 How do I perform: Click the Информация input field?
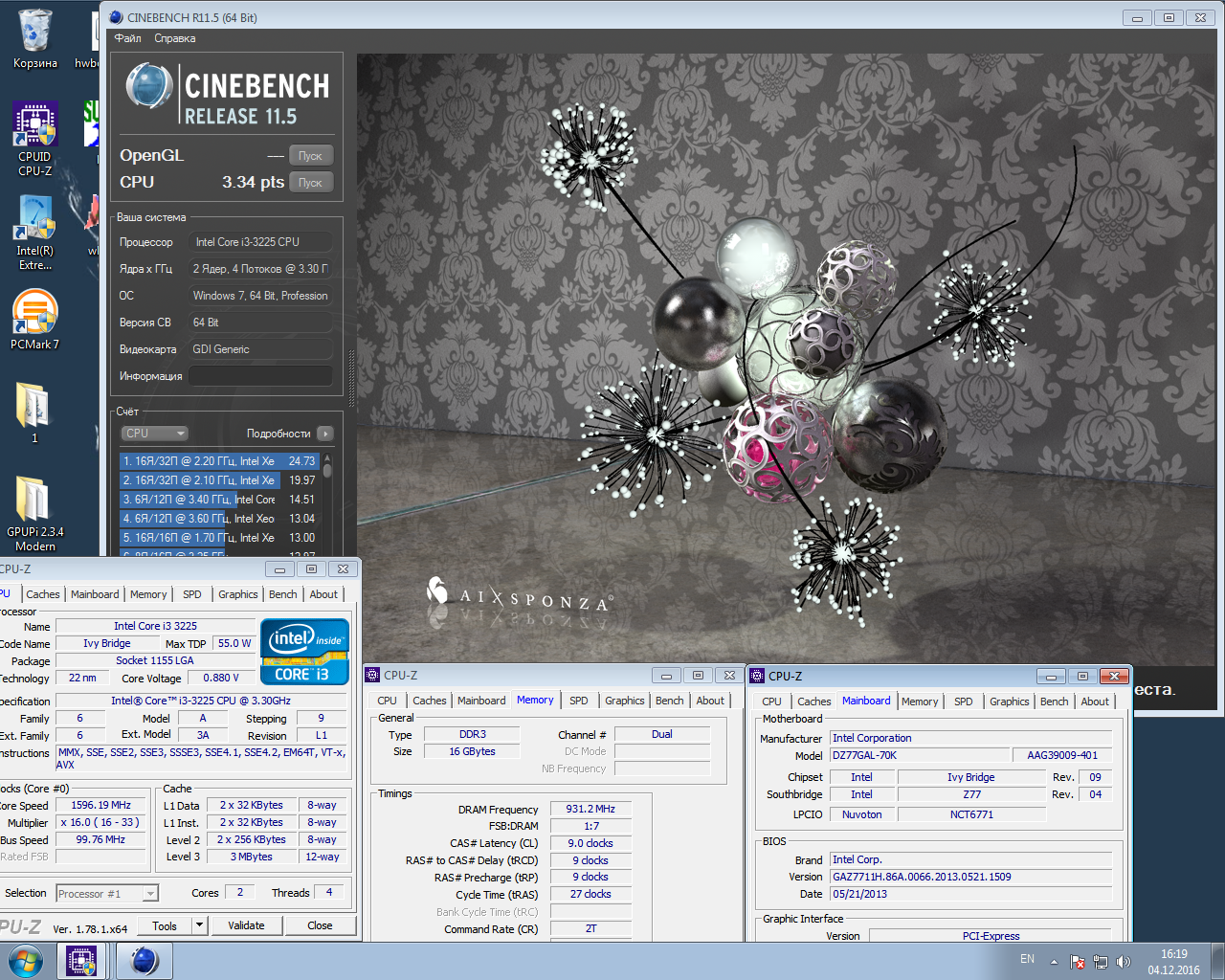(x=260, y=376)
